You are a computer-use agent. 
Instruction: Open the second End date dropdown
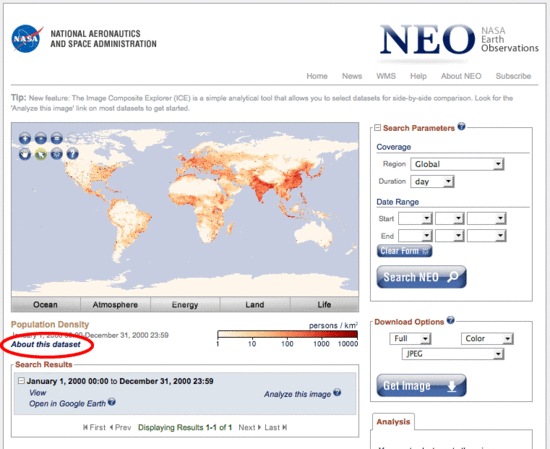coord(450,235)
